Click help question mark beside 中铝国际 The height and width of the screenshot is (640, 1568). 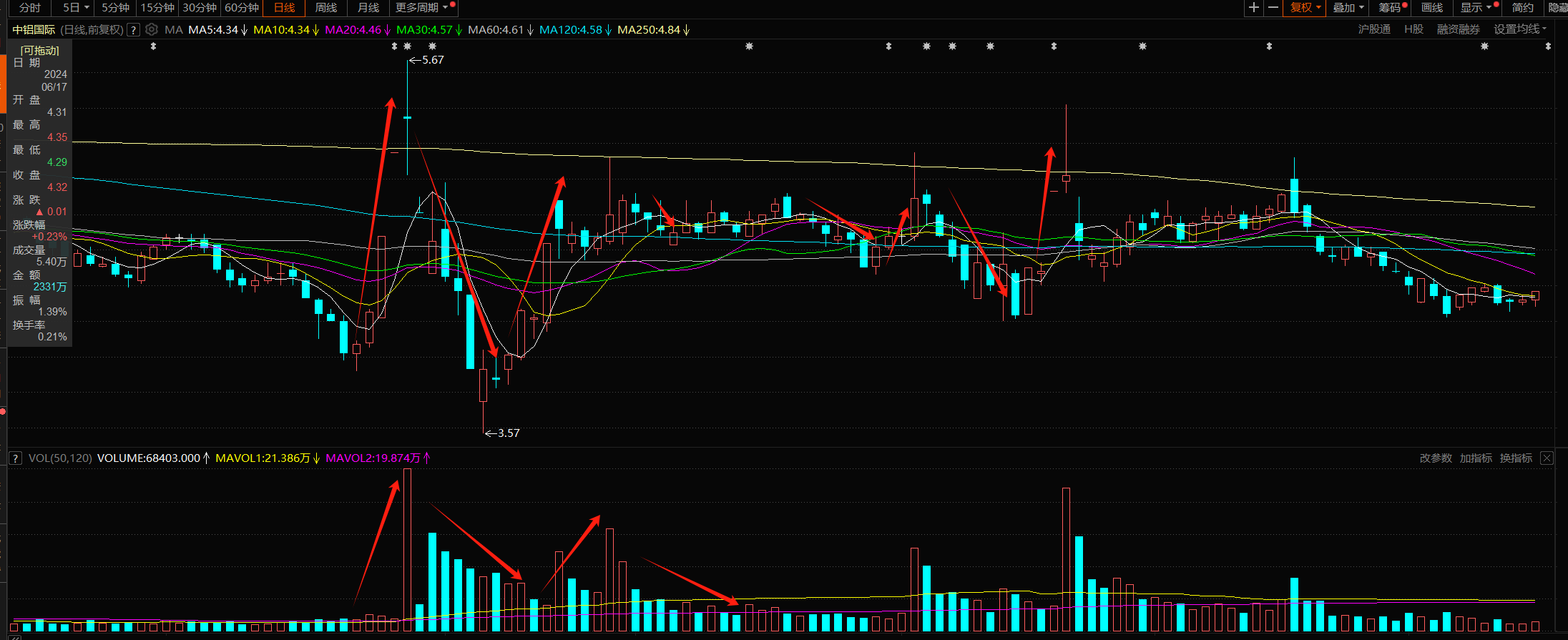[133, 30]
